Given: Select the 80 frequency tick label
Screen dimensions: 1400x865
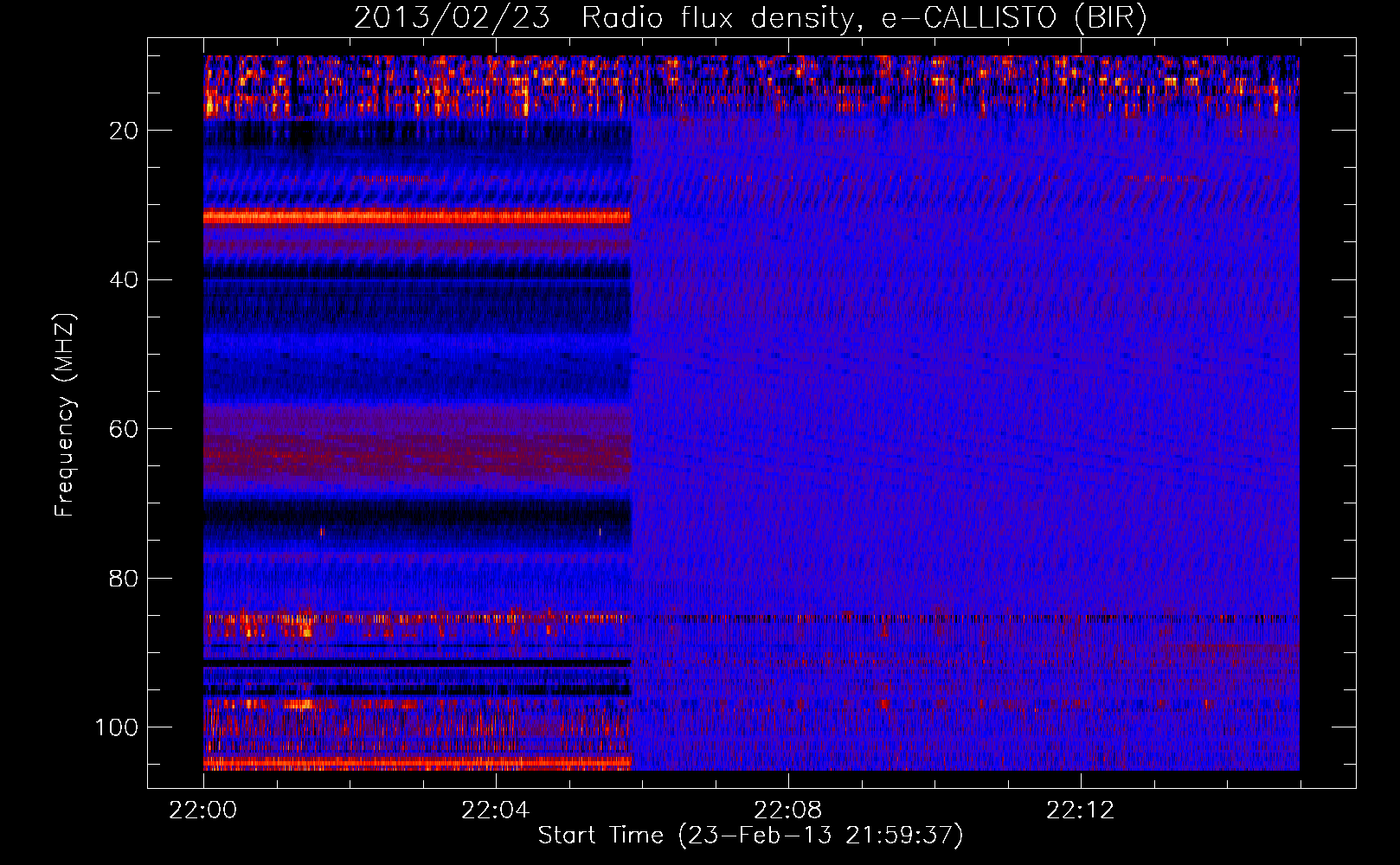Looking at the screenshot, I should pos(125,578).
